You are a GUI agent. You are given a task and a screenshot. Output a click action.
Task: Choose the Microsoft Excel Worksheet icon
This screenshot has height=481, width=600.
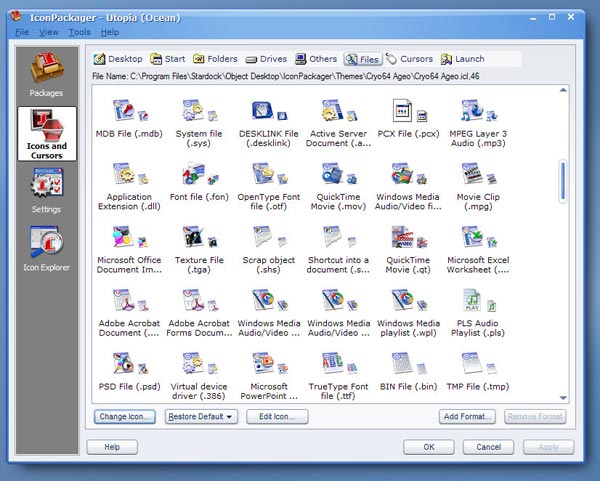point(477,238)
